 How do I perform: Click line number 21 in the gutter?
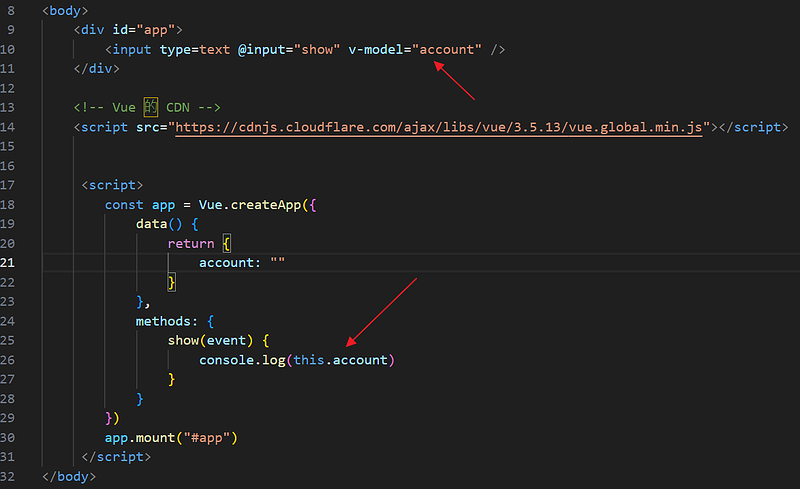[x=19, y=262]
